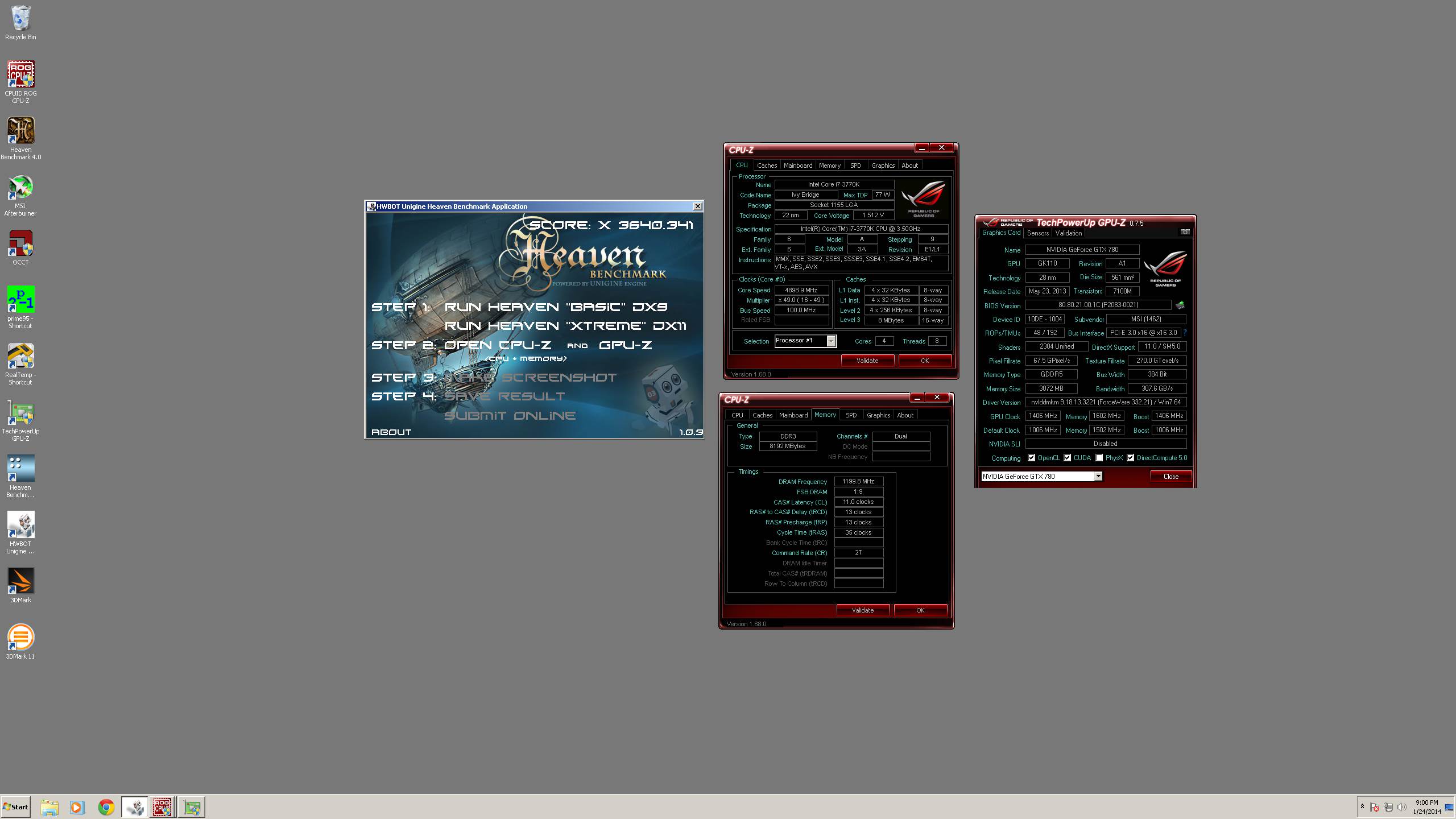
Task: Click OK in upper CPU-Z window
Action: tap(925, 361)
